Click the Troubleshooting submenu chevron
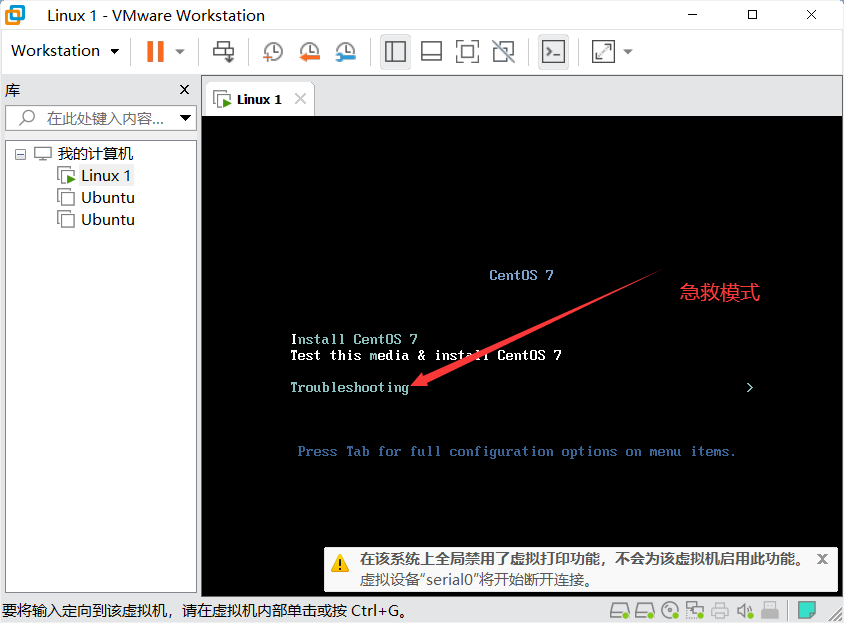The height and width of the screenshot is (623, 844). click(x=750, y=388)
